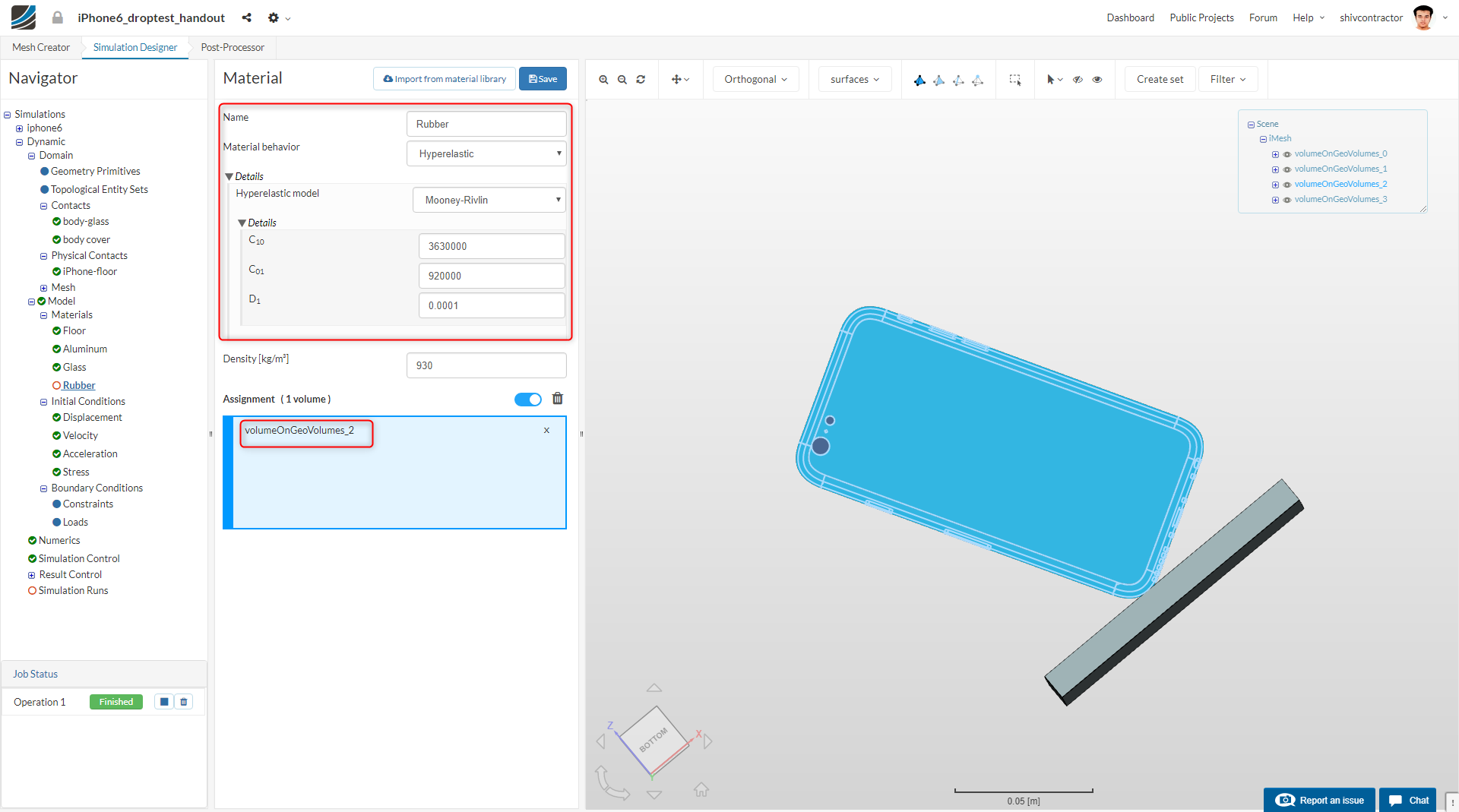Select the face picking mode icon
The width and height of the screenshot is (1459, 812).
point(939,80)
